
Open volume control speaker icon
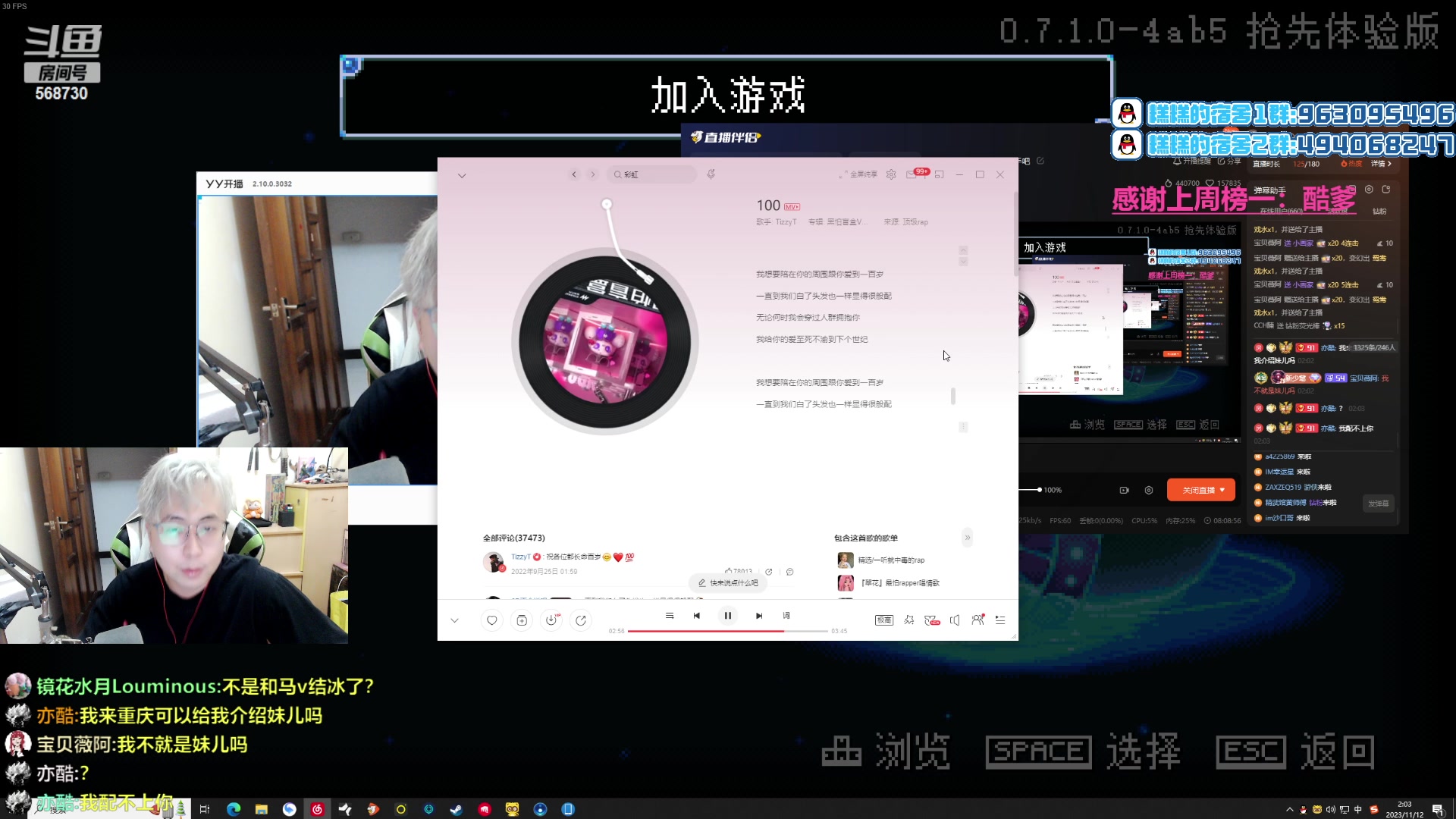[955, 620]
